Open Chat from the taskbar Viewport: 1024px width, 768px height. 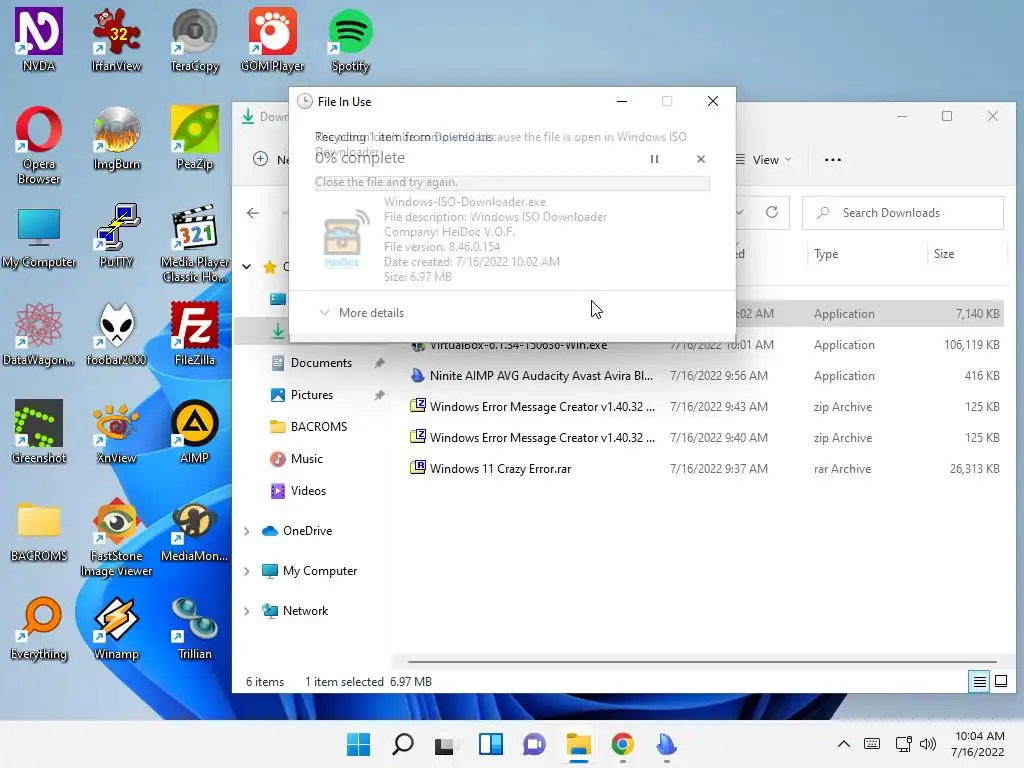534,744
